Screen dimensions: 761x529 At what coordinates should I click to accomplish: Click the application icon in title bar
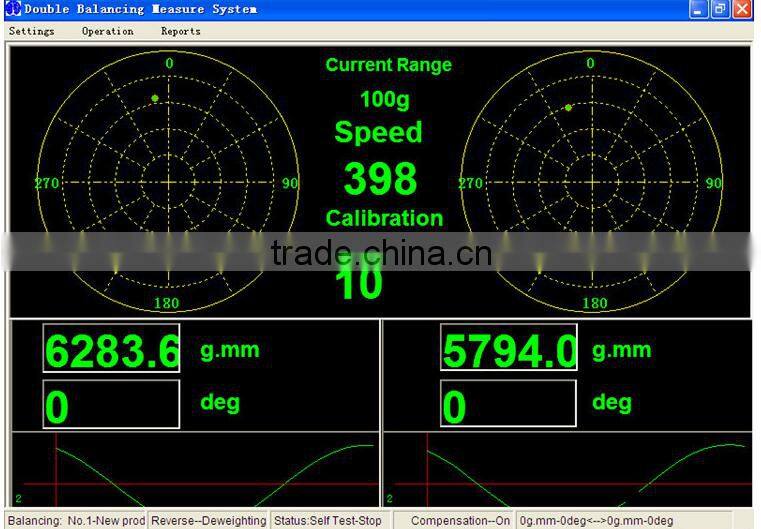[12, 9]
